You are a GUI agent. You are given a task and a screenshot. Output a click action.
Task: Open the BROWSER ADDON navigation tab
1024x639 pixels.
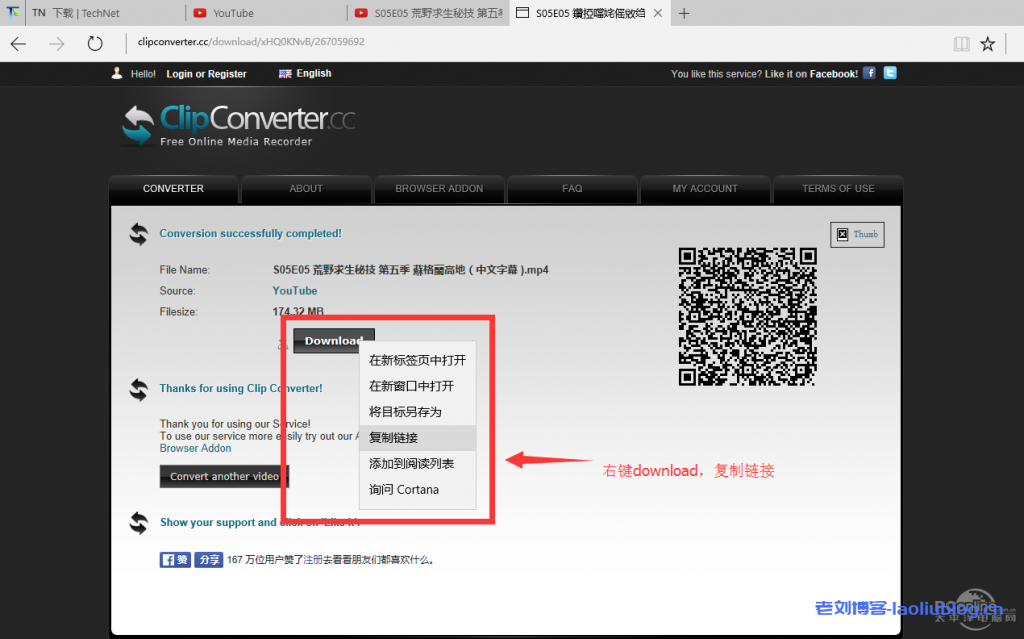pos(439,188)
